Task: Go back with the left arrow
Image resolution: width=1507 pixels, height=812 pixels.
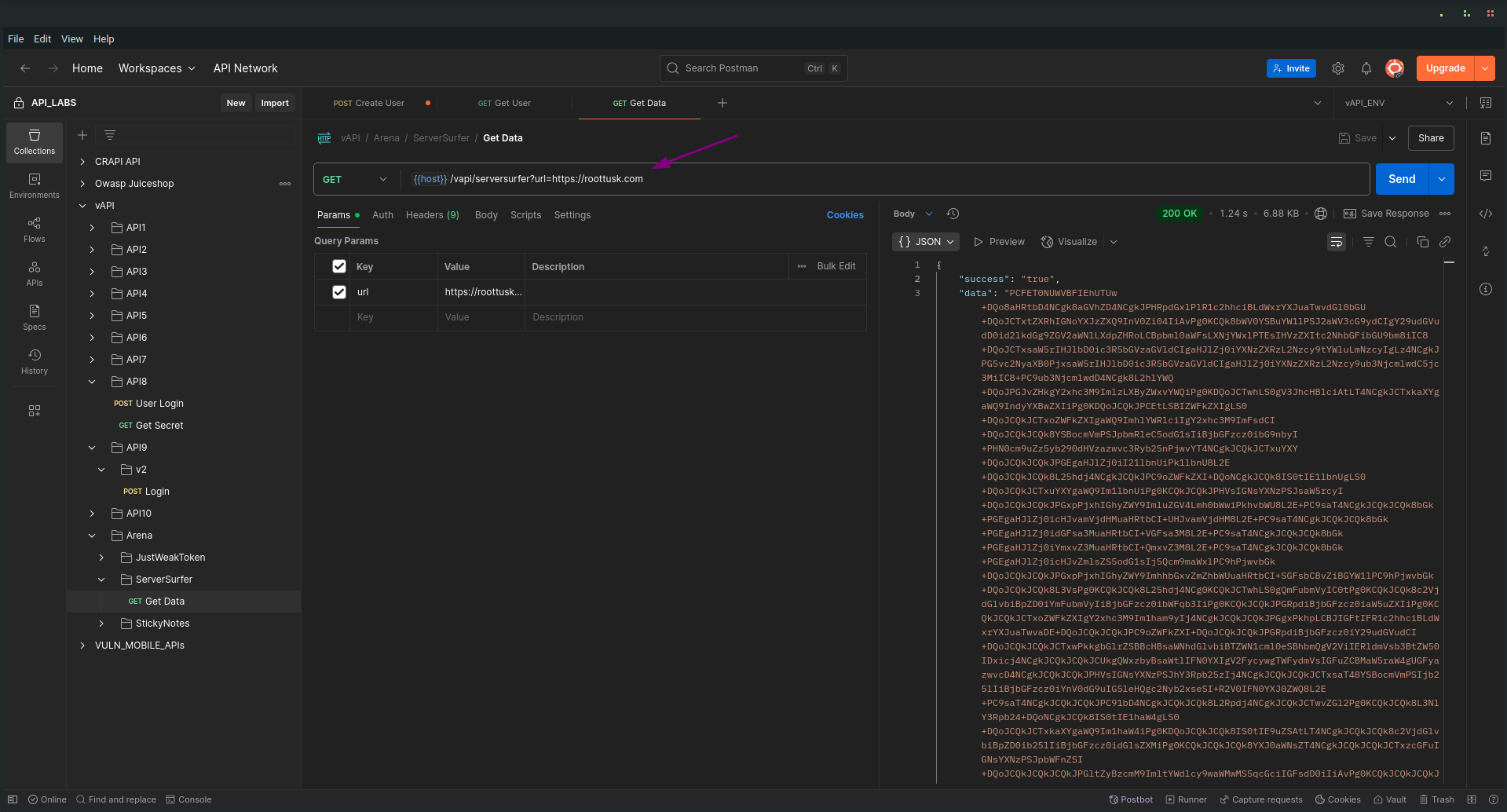Action: (25, 68)
